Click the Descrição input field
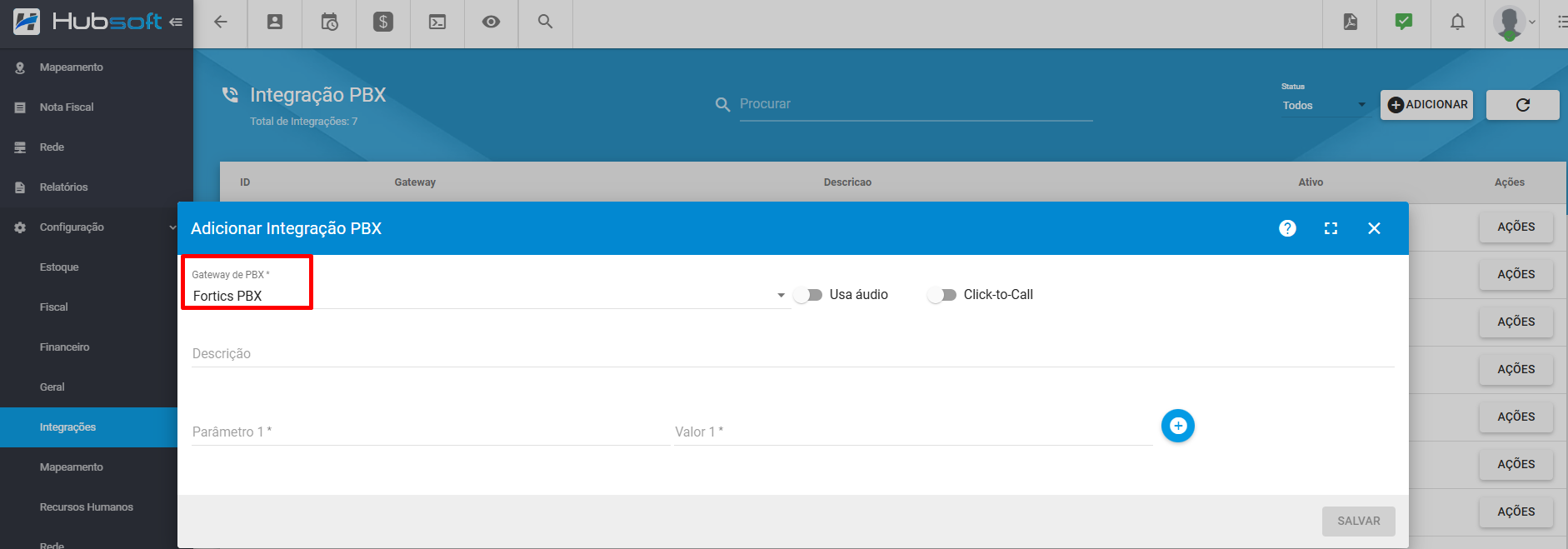 tap(793, 354)
